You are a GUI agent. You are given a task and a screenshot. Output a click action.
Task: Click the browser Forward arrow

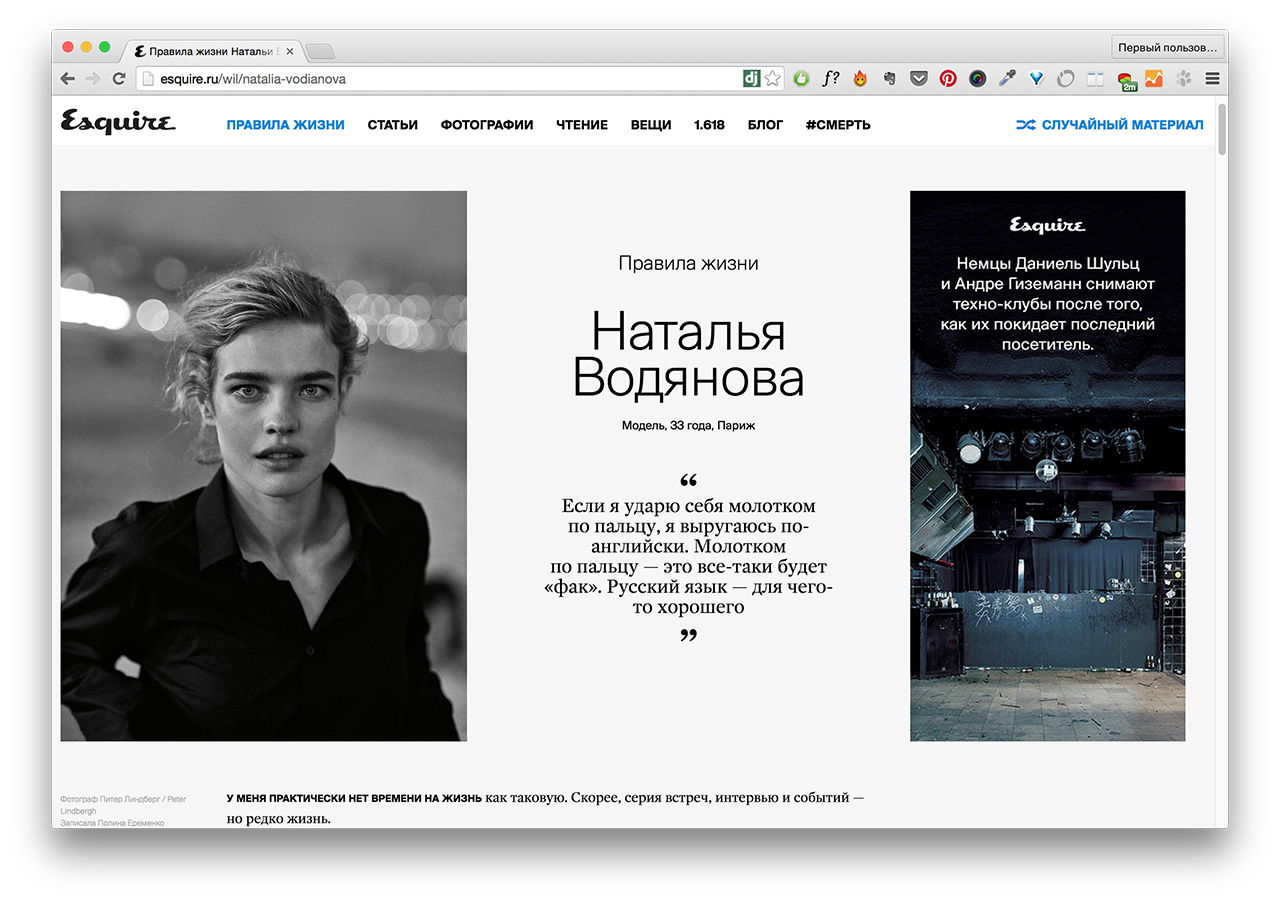click(93, 78)
